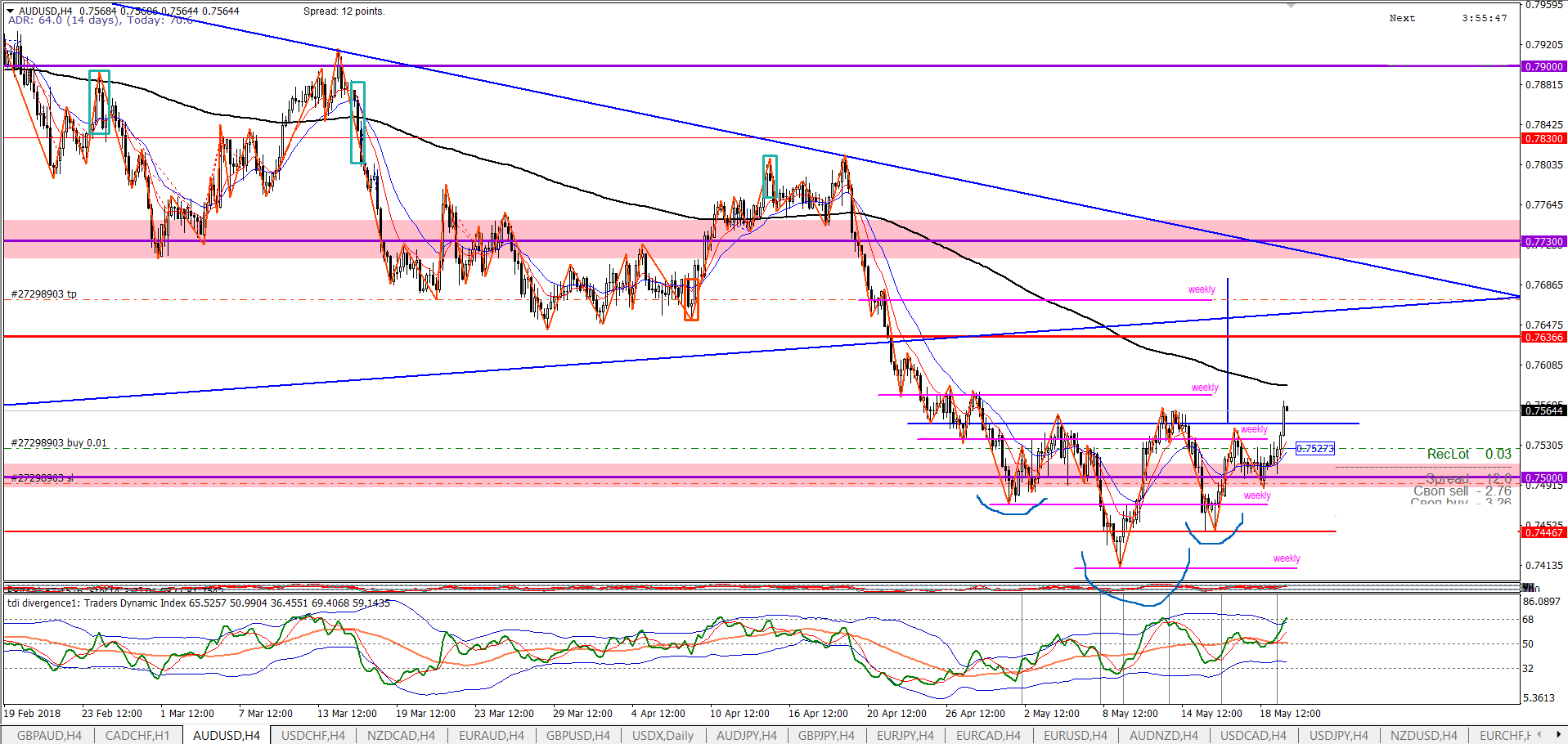Open the GBPJPY,H4 chart tab
This screenshot has width=1568, height=744.
(x=825, y=736)
